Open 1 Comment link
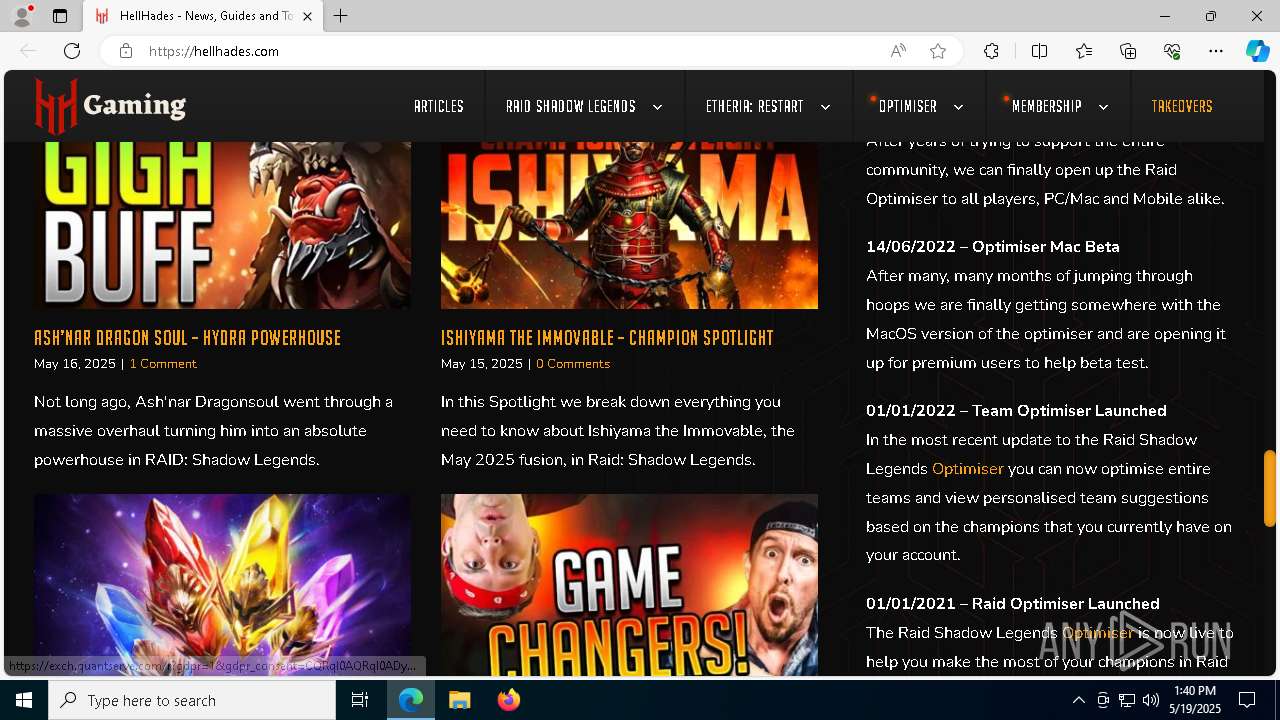Viewport: 1280px width, 720px height. click(163, 364)
